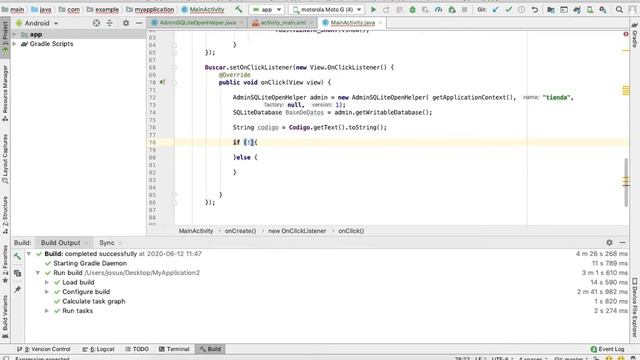Click Attach Debugger to Android Process icon
This screenshot has width=640, height=360.
[x=451, y=9]
